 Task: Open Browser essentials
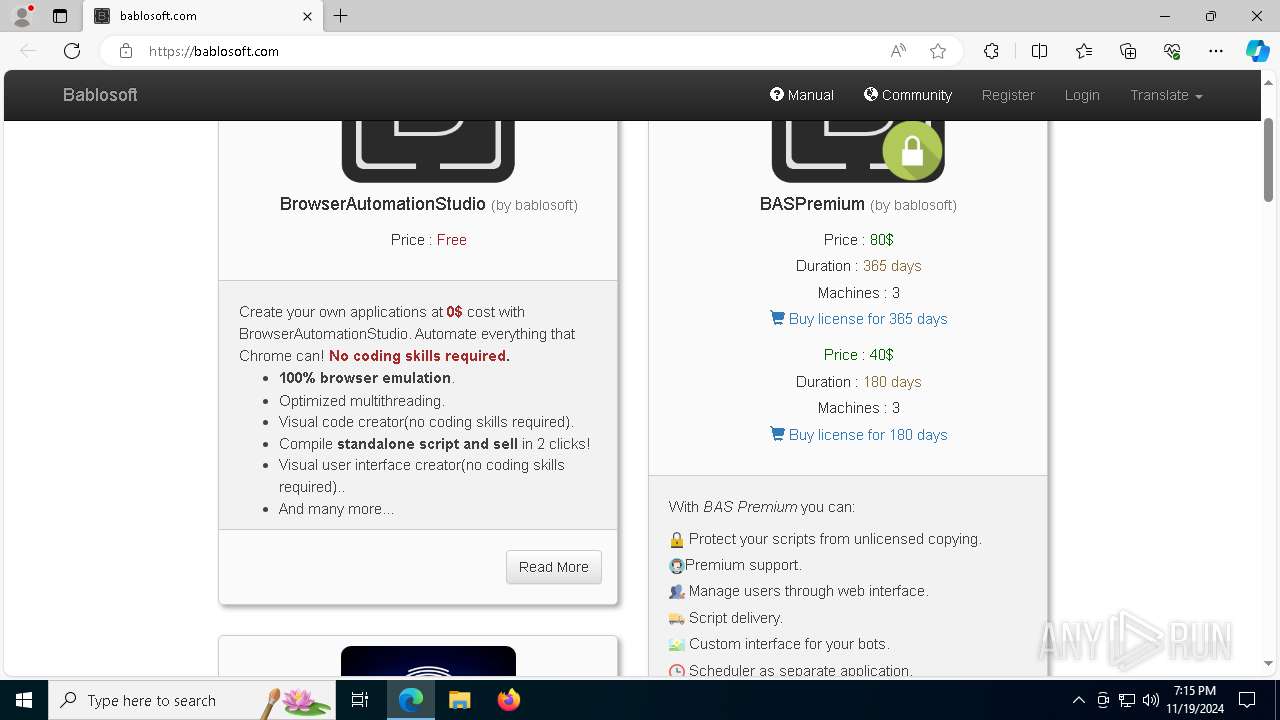[1172, 51]
